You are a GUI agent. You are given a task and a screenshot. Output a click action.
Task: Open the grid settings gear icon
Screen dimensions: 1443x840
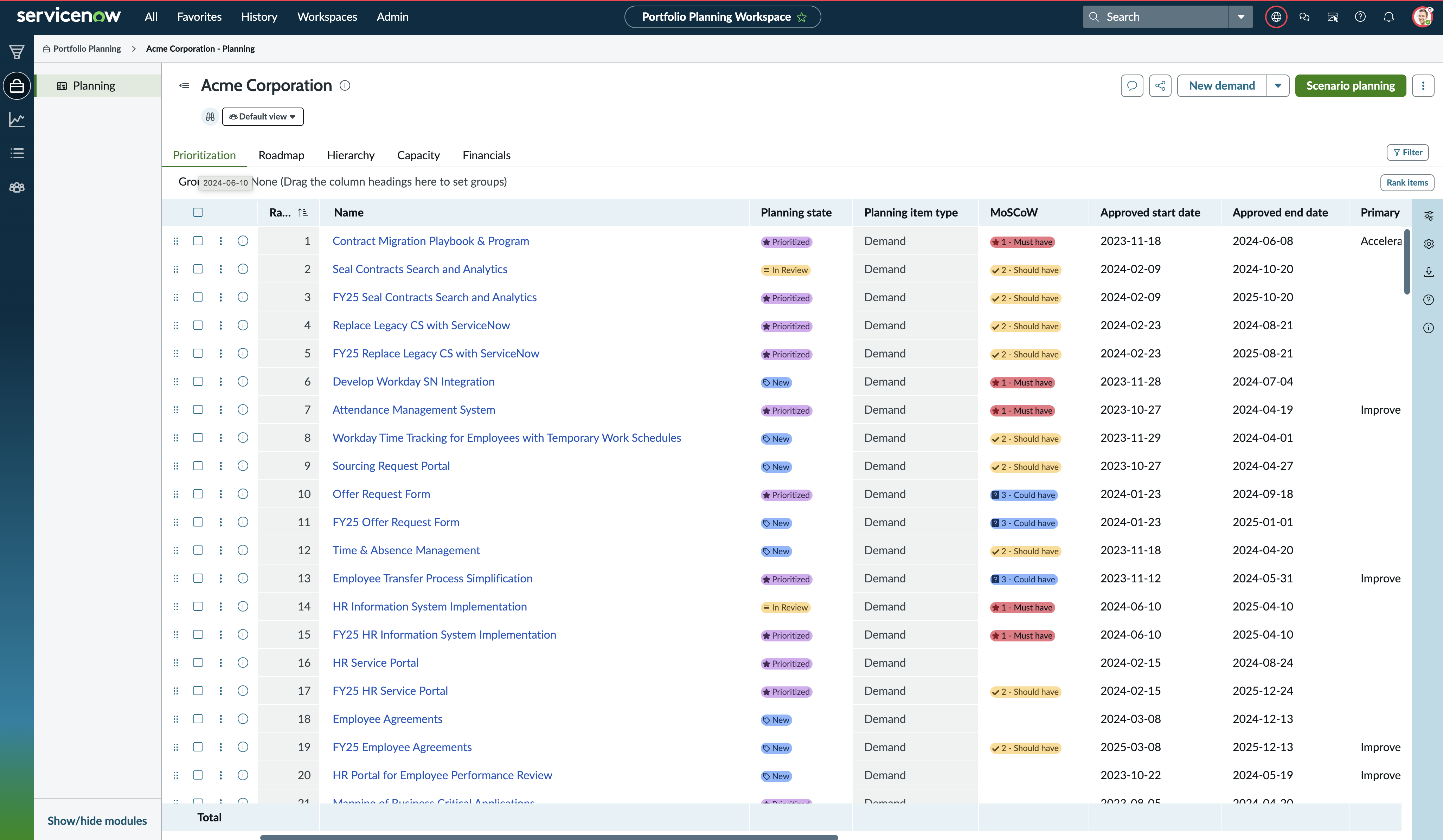[x=1429, y=244]
